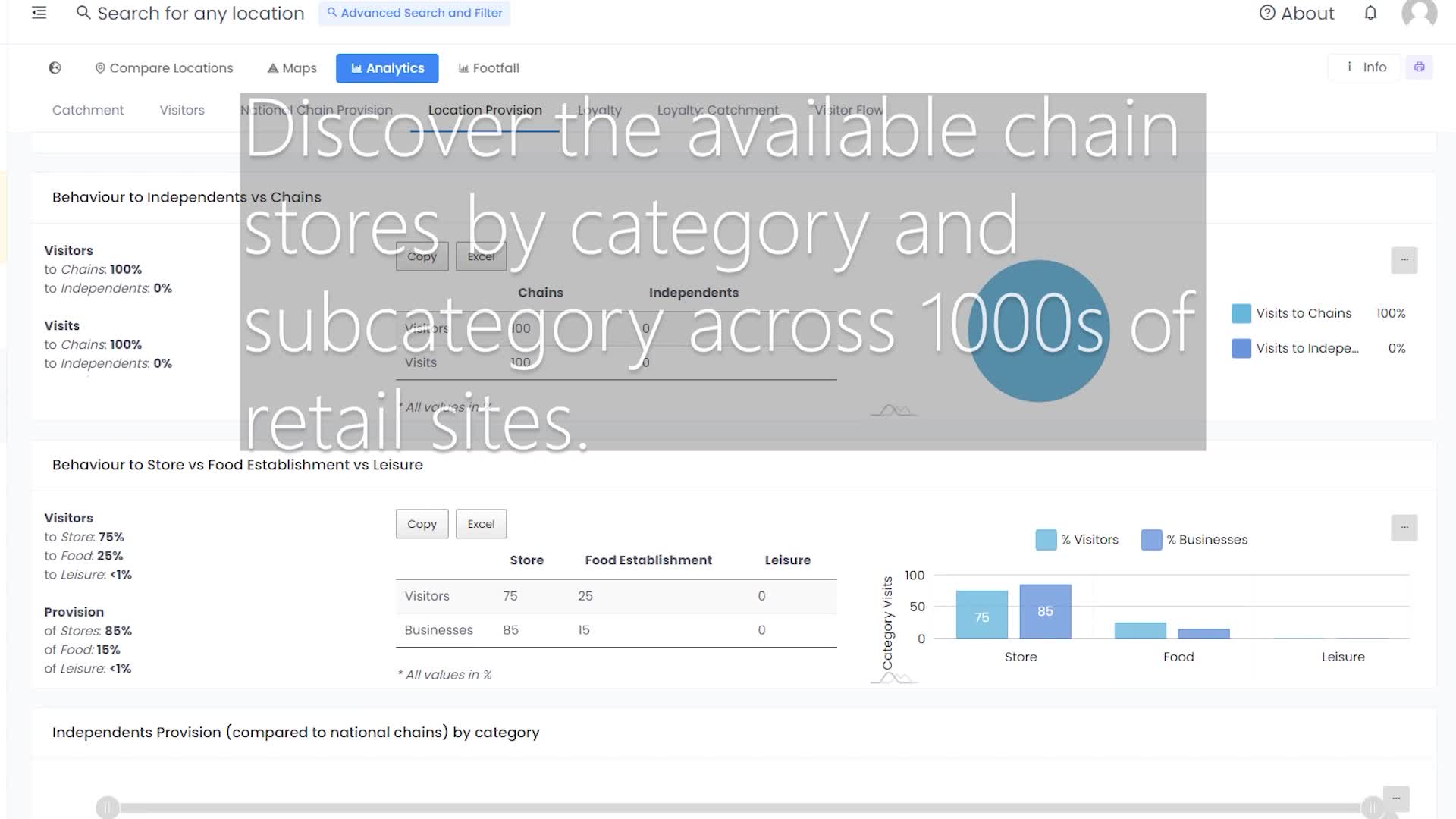
Task: Open the Visitors sub-tab
Action: pos(182,110)
